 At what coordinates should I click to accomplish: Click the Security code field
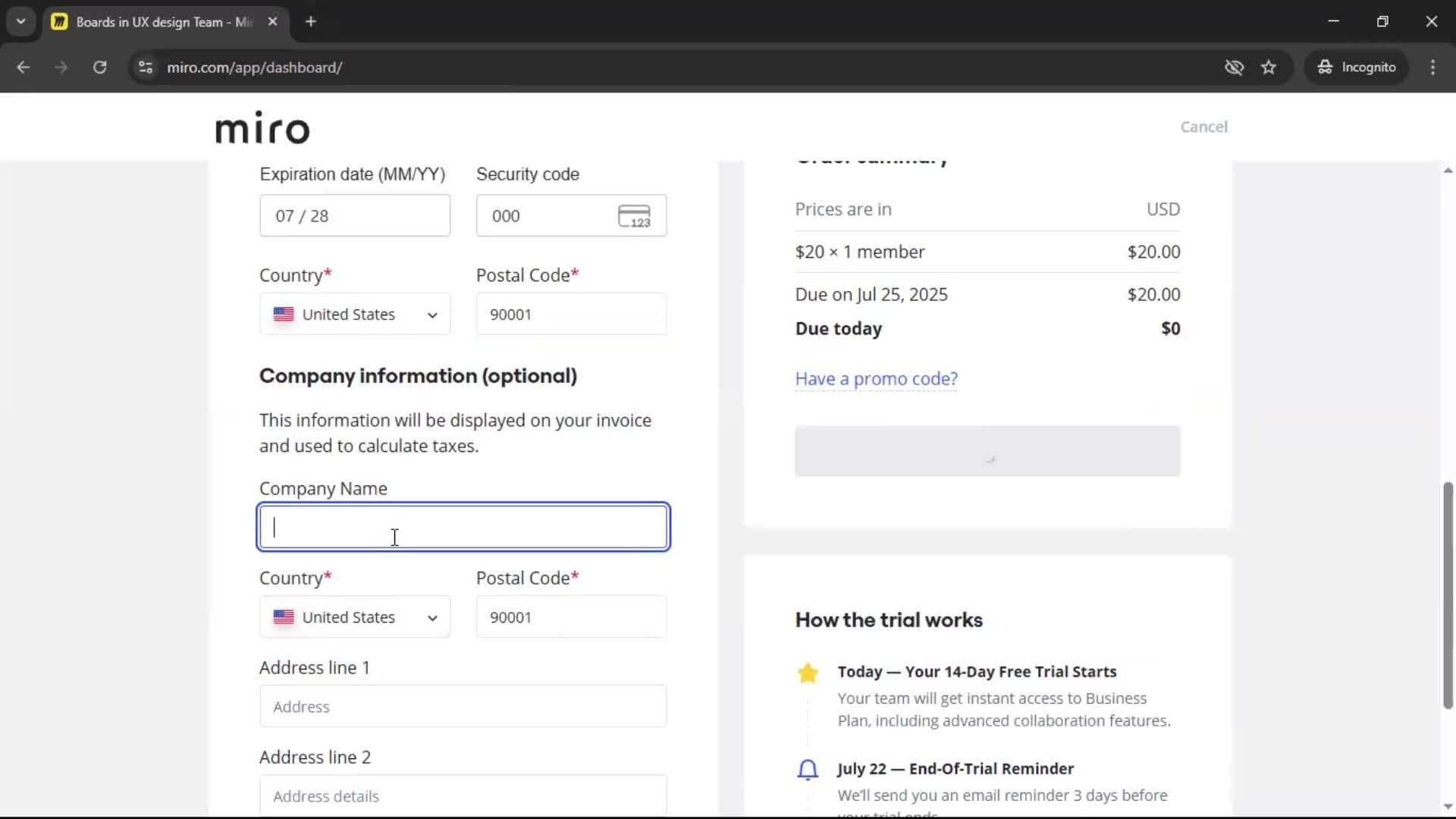tap(571, 215)
